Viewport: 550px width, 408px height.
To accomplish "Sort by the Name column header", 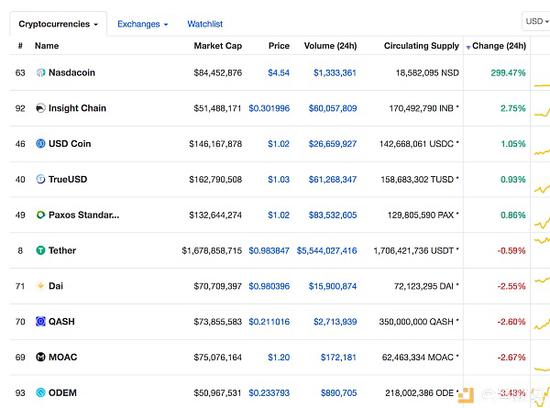I will 47,46.
